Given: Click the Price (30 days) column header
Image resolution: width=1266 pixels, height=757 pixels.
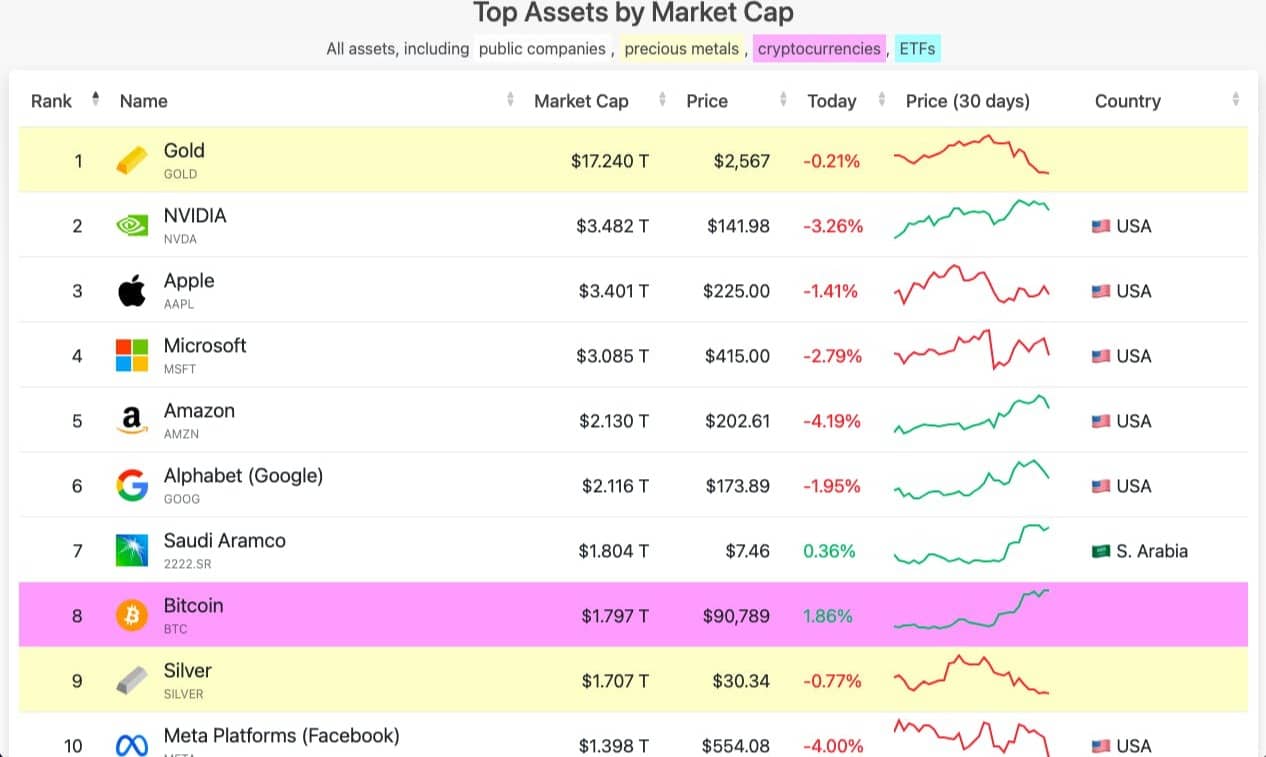Looking at the screenshot, I should [x=967, y=101].
